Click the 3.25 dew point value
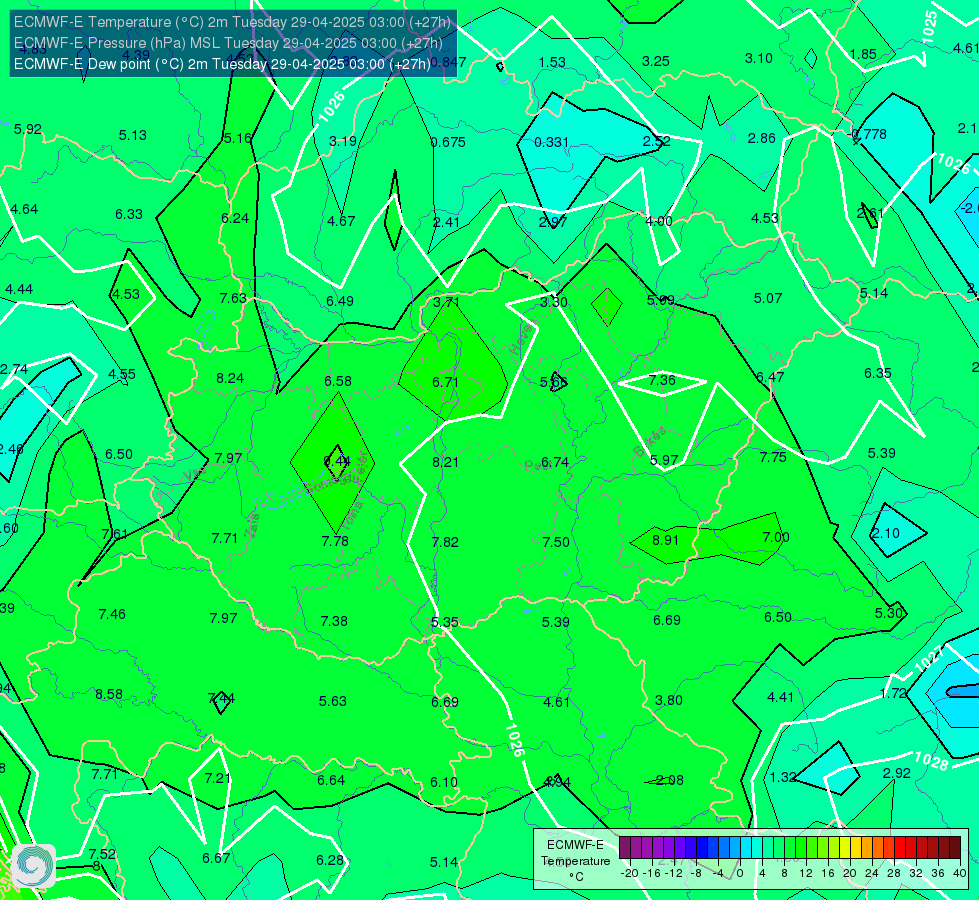The image size is (979, 900). coord(656,61)
